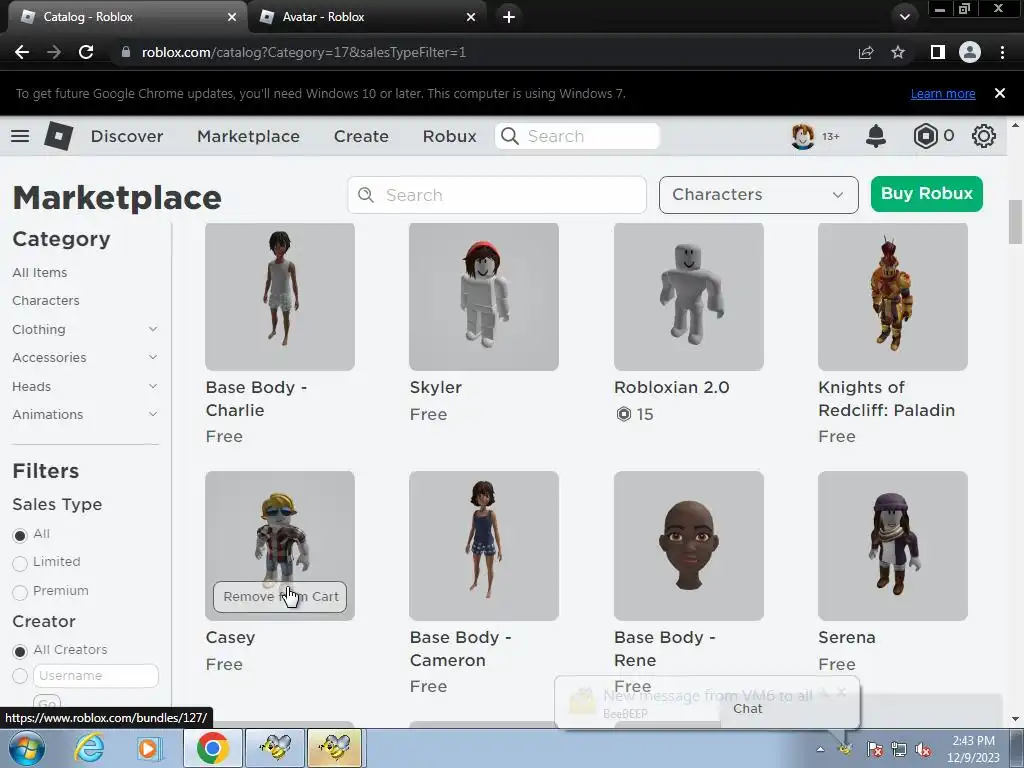Viewport: 1024px width, 768px height.
Task: Select the Premium sales type radio
Action: pos(20,592)
